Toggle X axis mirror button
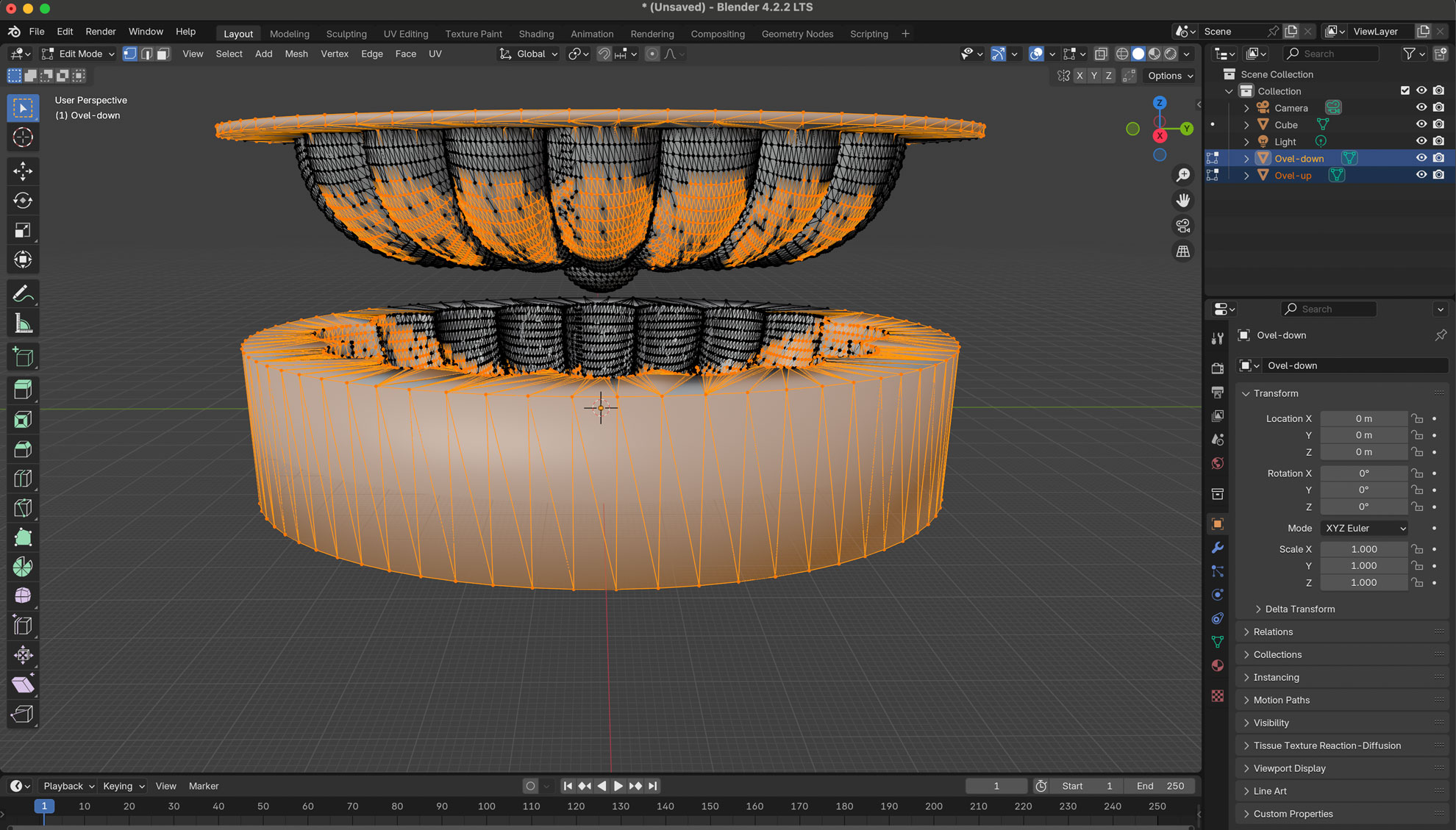The width and height of the screenshot is (1456, 830). point(1079,76)
